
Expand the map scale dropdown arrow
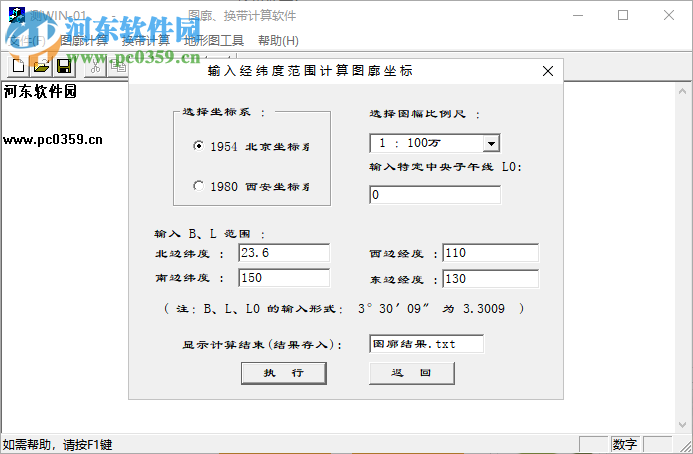[x=491, y=143]
